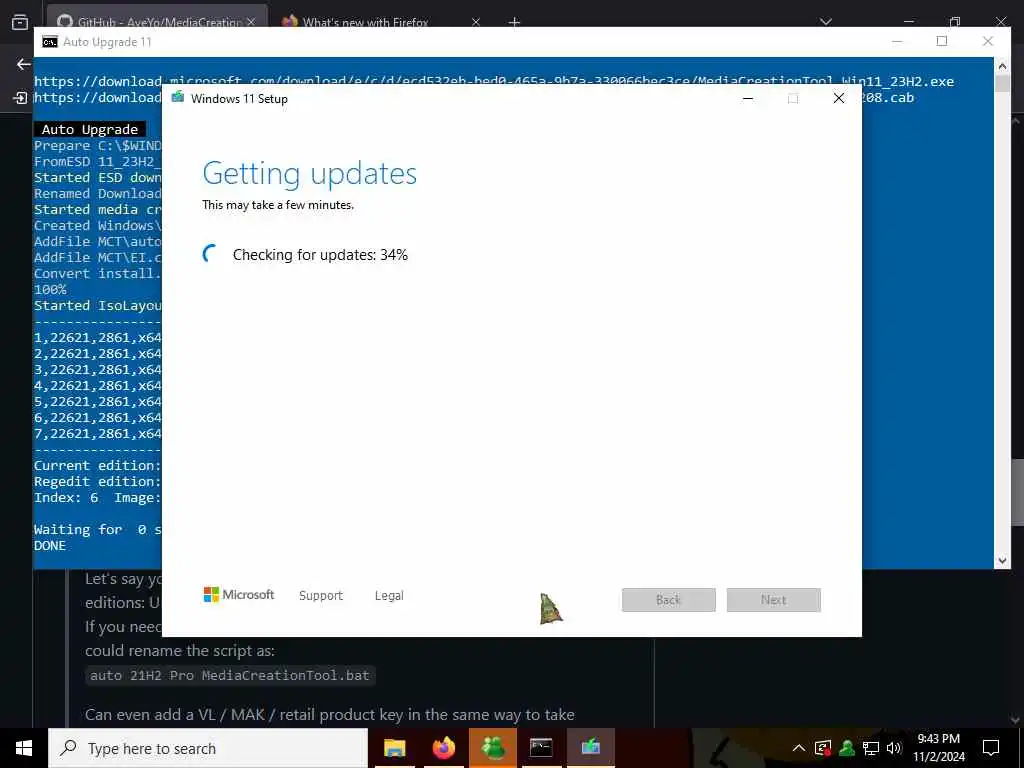This screenshot has height=768, width=1024.
Task: Open a new Firefox tab
Action: 514,22
